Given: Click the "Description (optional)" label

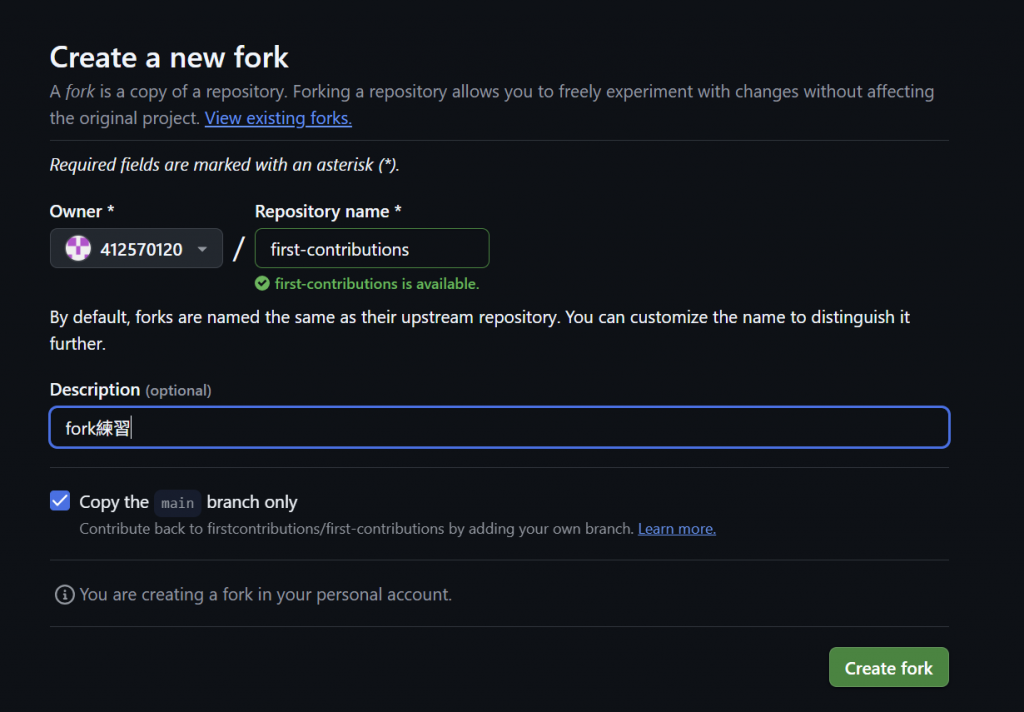Looking at the screenshot, I should [x=130, y=390].
